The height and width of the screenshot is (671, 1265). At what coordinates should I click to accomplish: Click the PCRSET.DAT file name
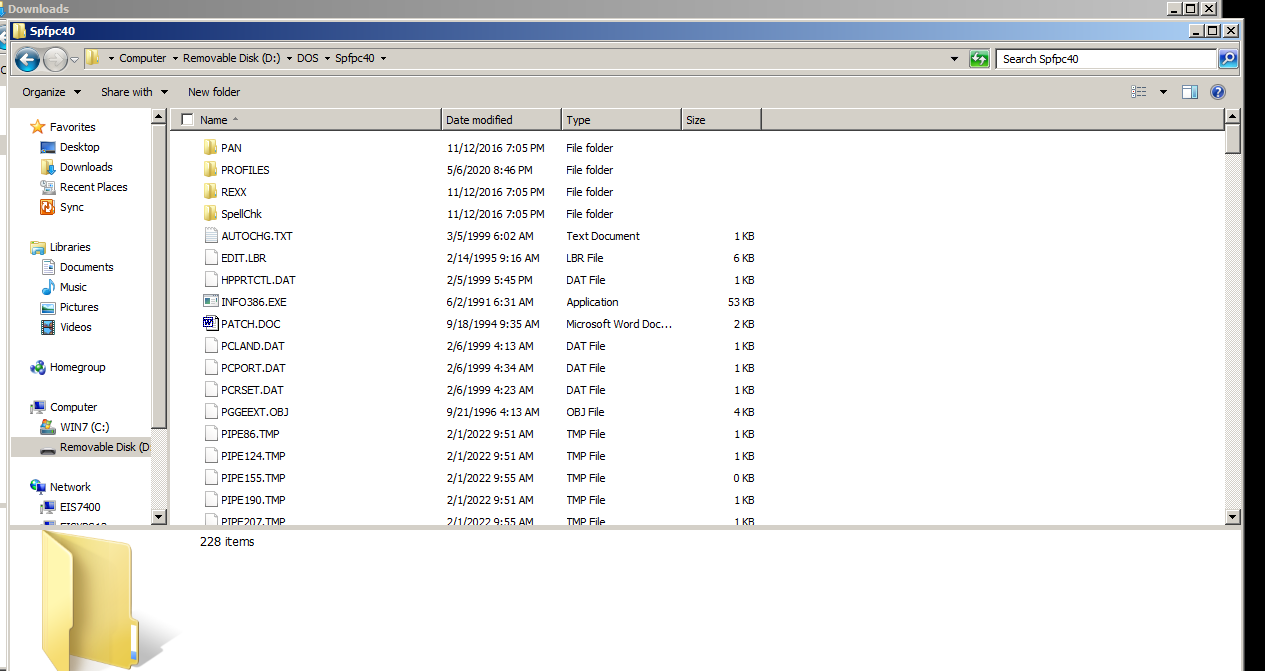(x=252, y=390)
